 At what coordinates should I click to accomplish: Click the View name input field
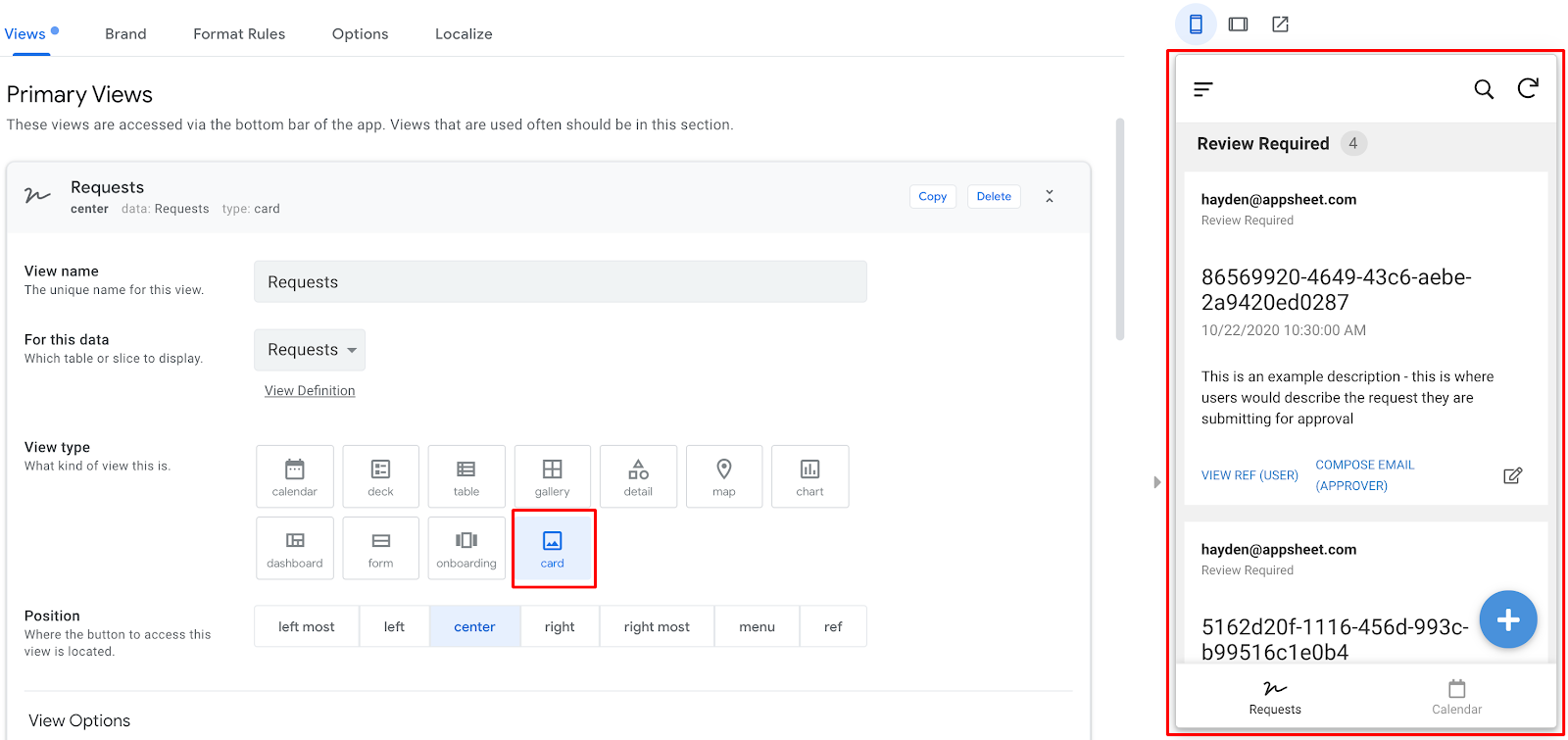[560, 282]
